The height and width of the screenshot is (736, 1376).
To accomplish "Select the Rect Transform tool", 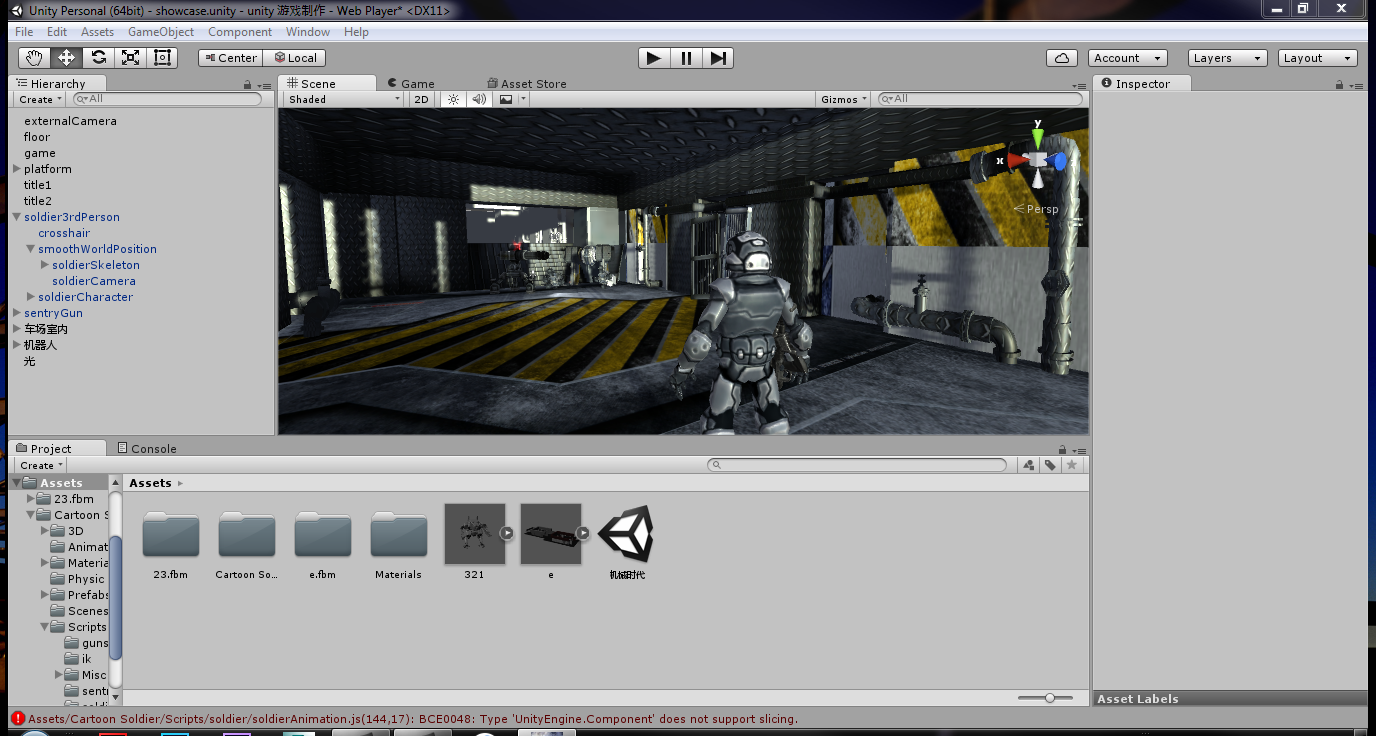I will (x=162, y=58).
